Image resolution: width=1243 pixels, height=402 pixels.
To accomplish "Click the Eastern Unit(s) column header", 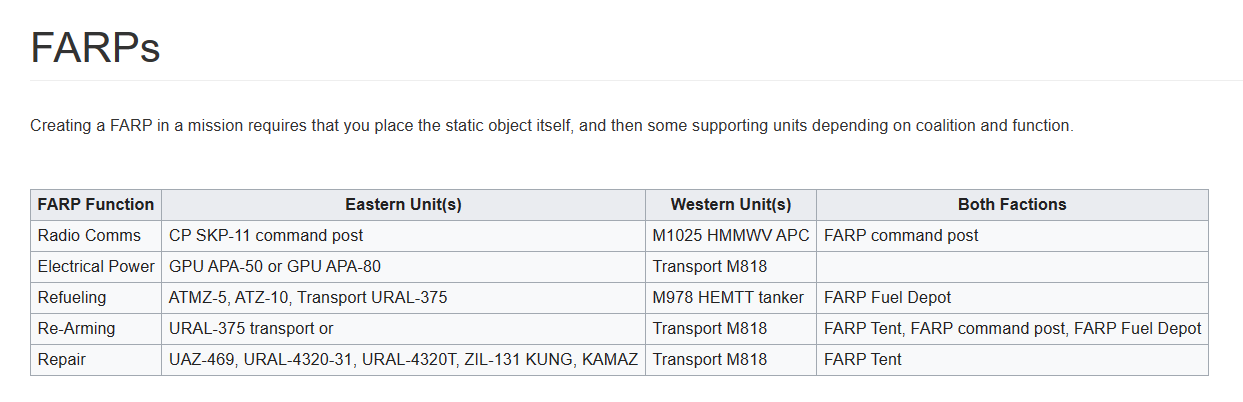I will coord(403,205).
